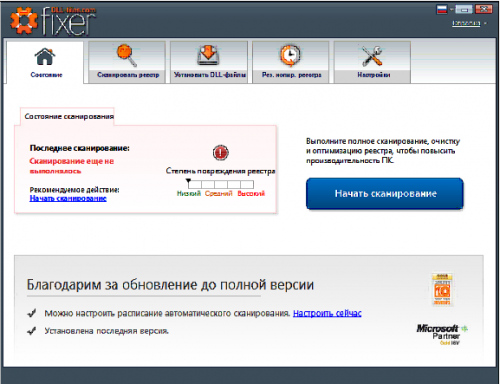Click the Russian flag language icon
This screenshot has height=384, width=500.
tap(442, 9)
